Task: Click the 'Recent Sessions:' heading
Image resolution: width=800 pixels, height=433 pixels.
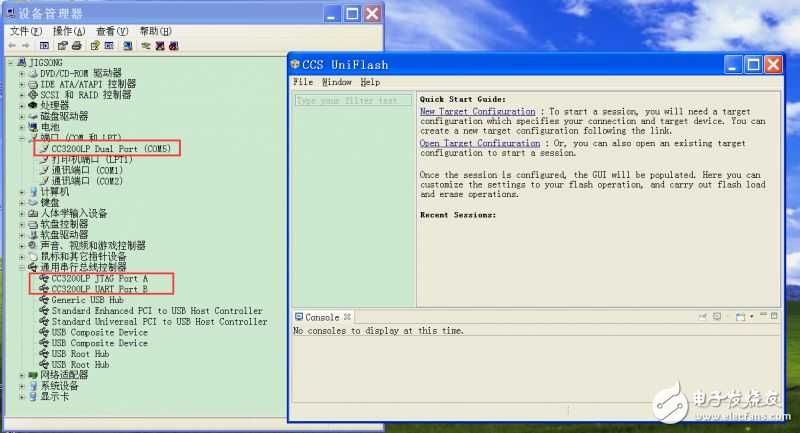Action: pyautogui.click(x=458, y=215)
